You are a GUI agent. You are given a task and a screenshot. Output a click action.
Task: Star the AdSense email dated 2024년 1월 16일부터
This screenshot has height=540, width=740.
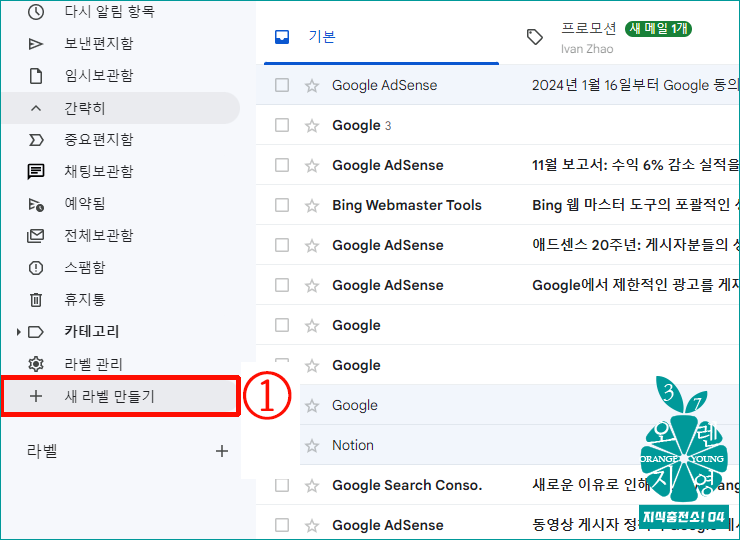click(x=311, y=85)
